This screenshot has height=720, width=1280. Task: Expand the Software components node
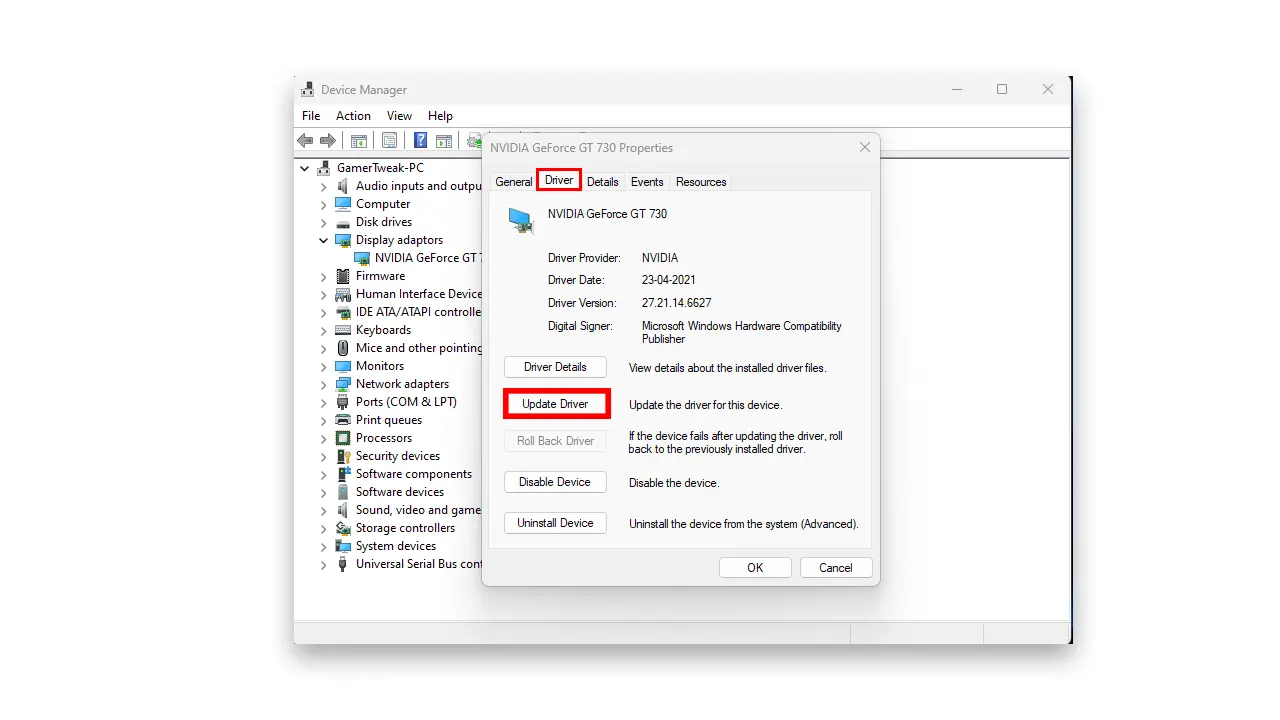point(323,475)
